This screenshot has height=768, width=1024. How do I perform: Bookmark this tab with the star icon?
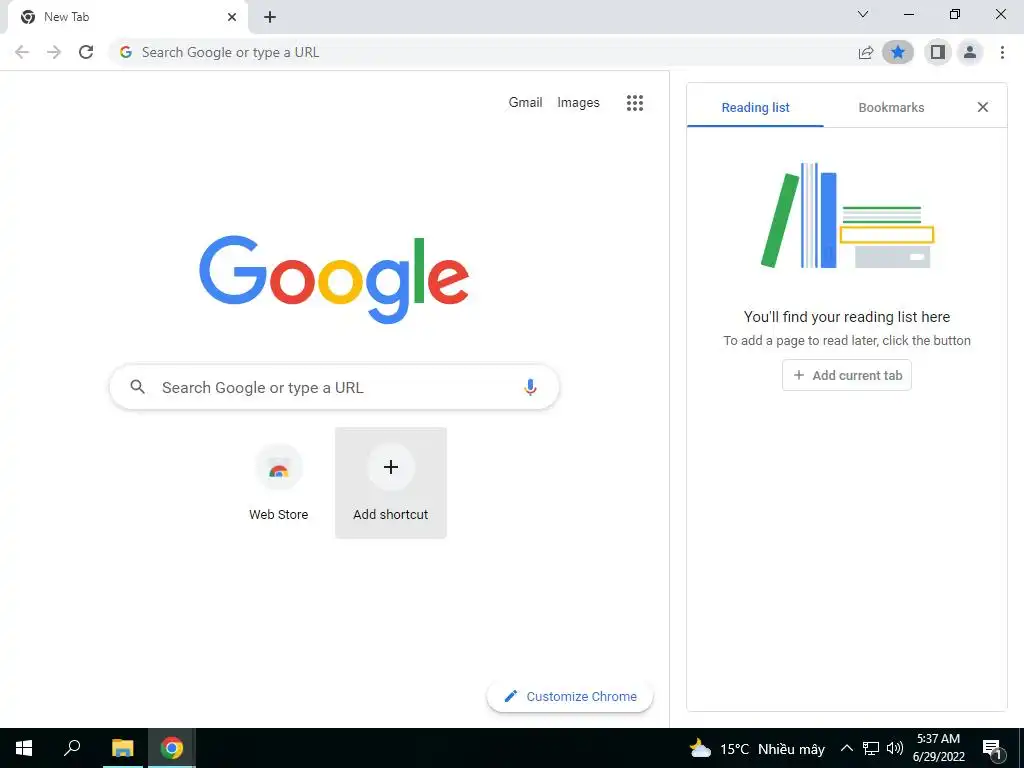898,52
